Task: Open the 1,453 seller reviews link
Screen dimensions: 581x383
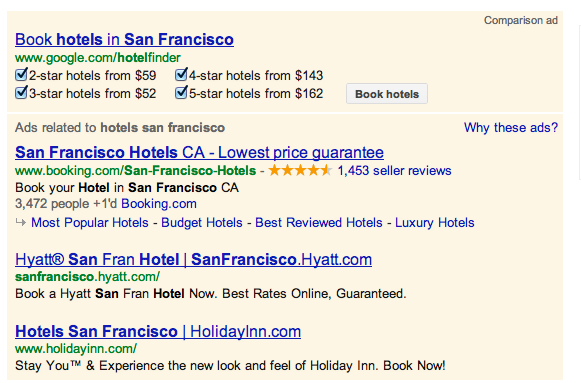Action: pyautogui.click(x=394, y=170)
